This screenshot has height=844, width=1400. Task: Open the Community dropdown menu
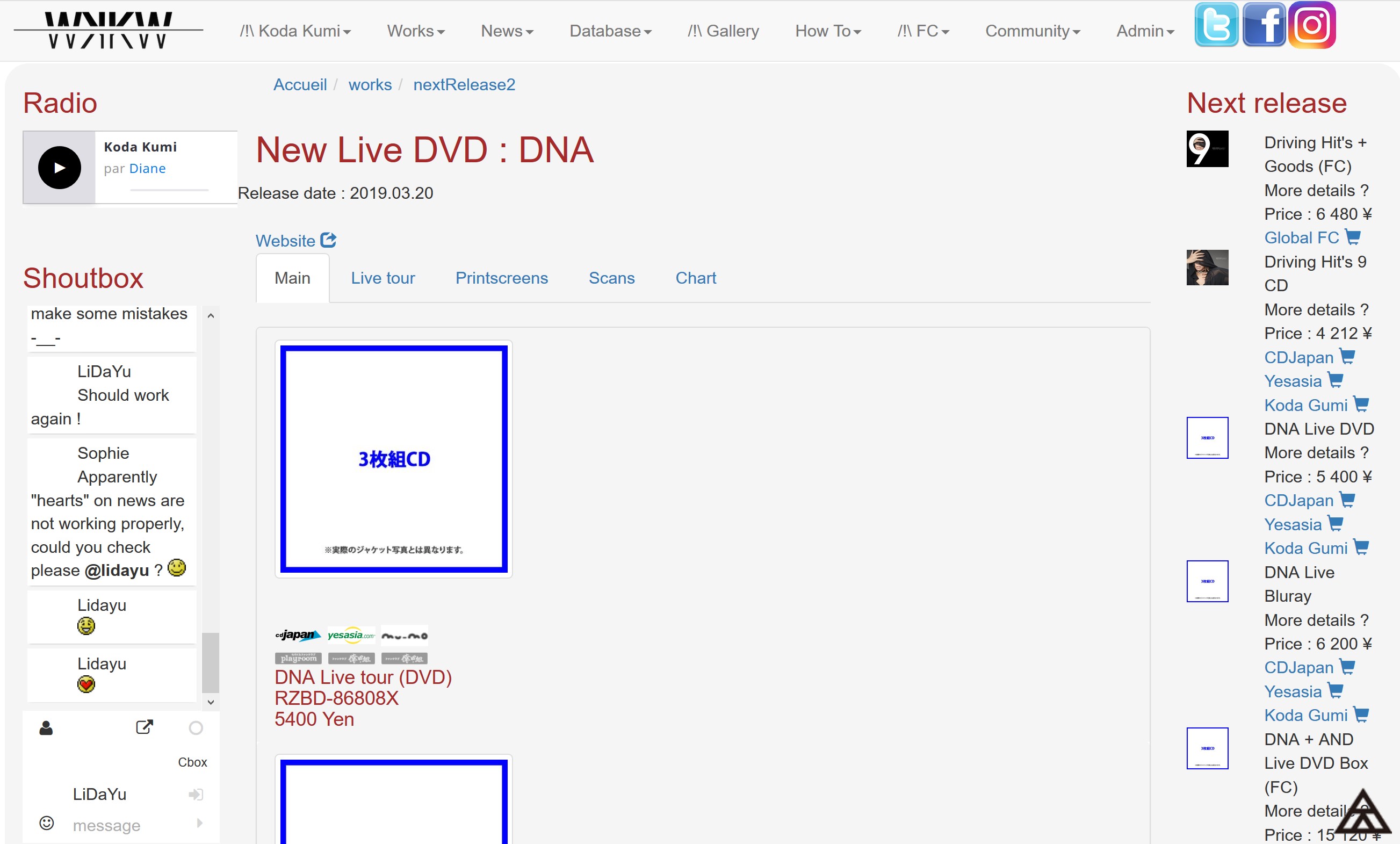[1032, 31]
